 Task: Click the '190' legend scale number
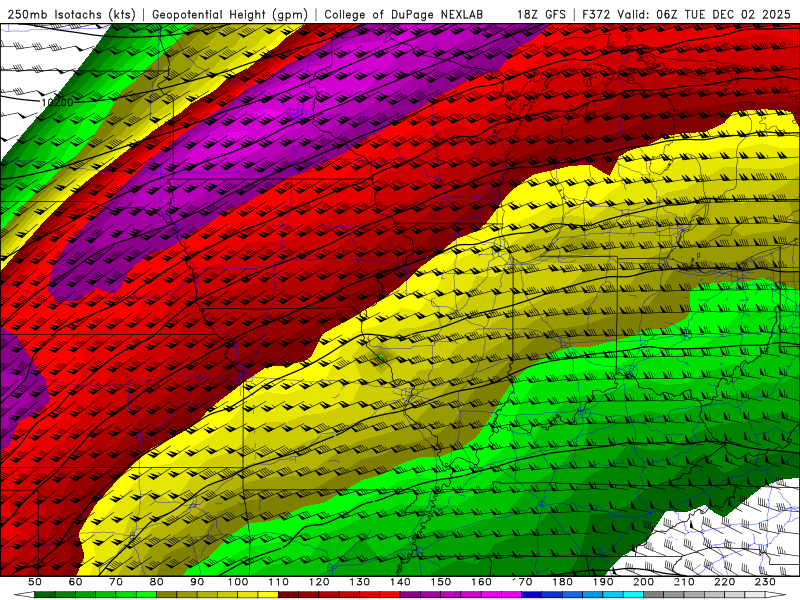pyautogui.click(x=603, y=582)
